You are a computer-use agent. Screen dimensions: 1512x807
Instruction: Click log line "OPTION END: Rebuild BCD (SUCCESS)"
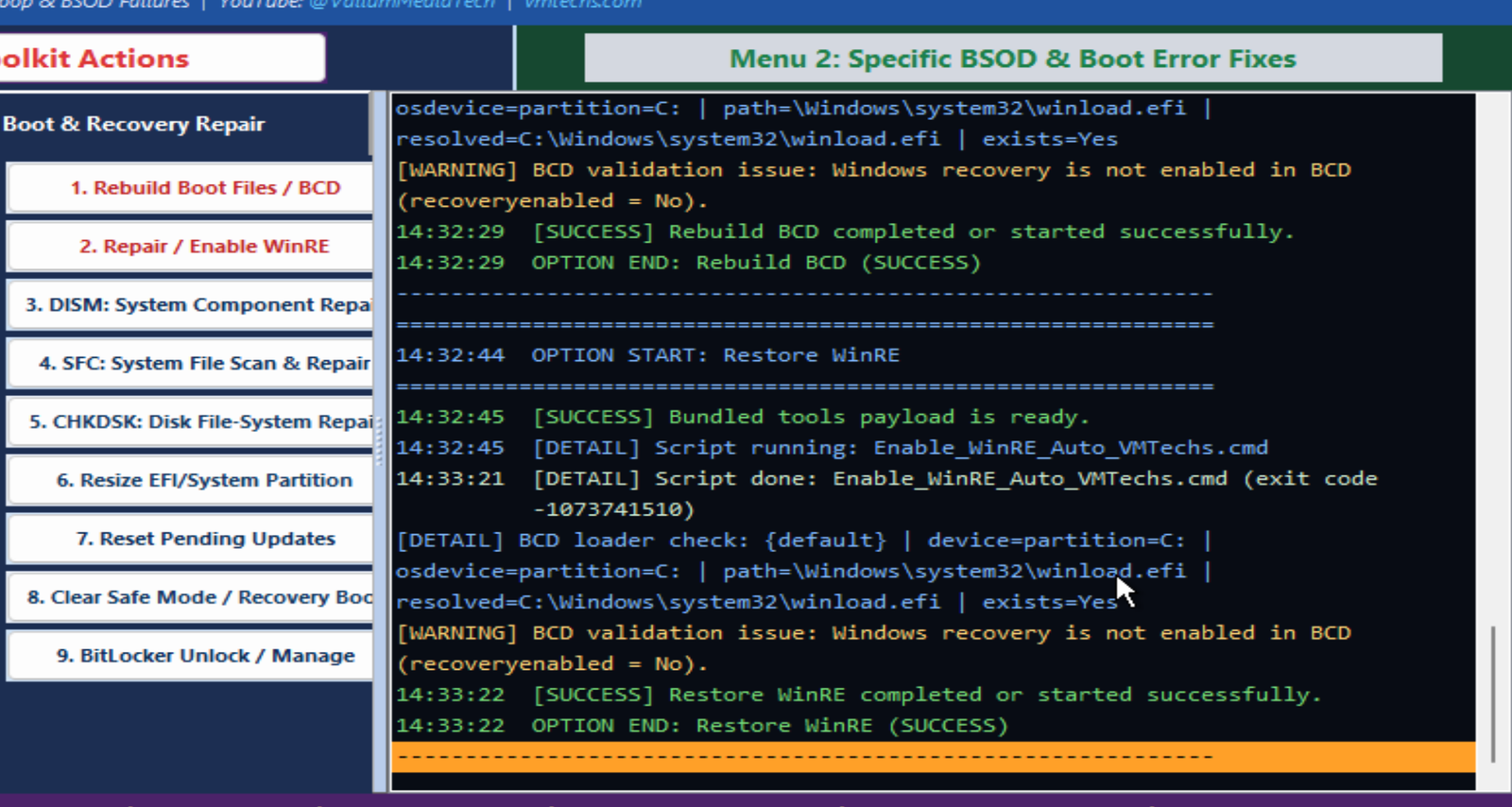click(x=688, y=263)
